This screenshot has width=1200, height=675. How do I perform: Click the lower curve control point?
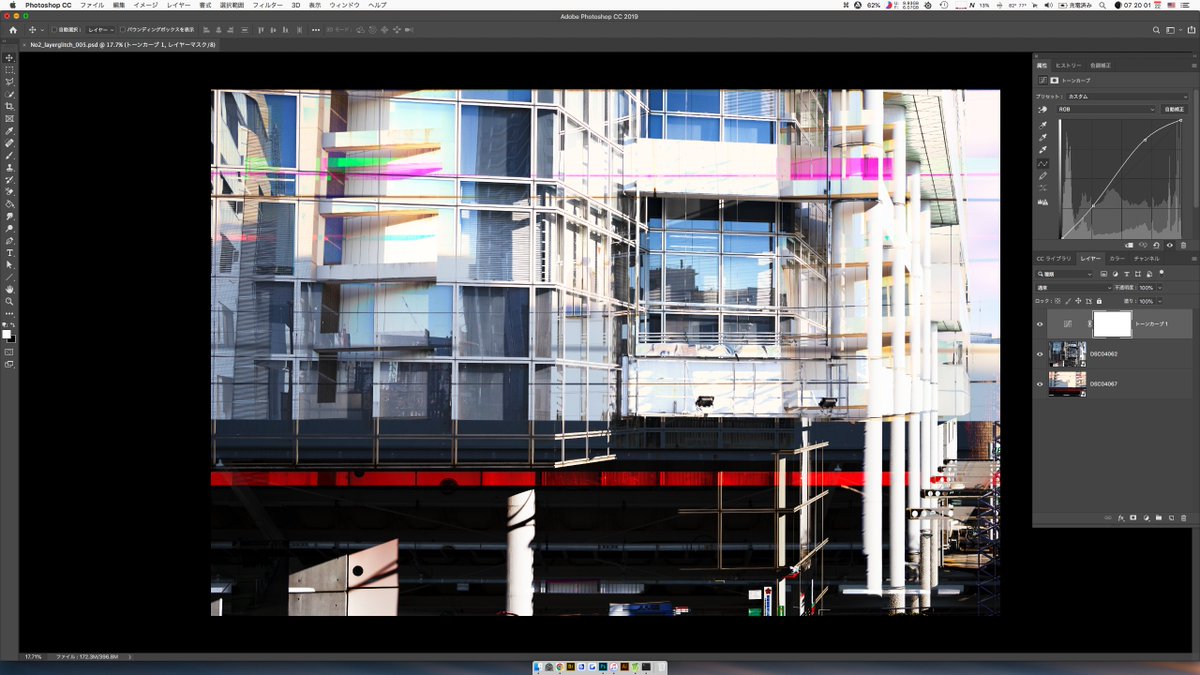pos(1093,206)
